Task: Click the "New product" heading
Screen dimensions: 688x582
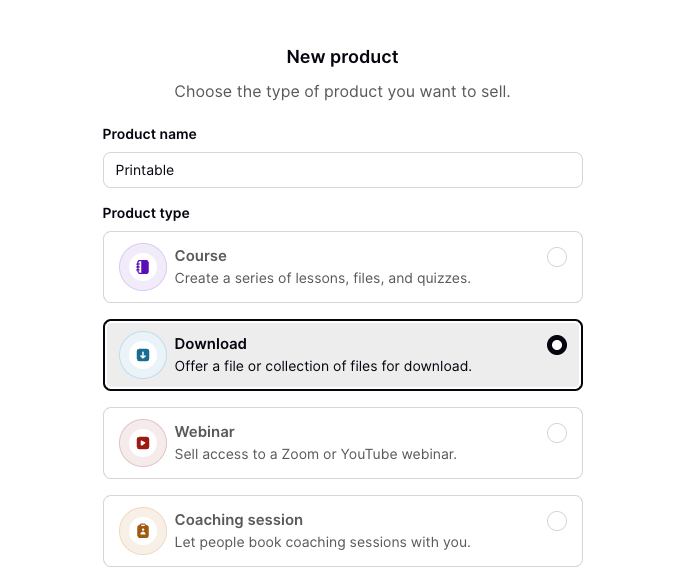Action: pyautogui.click(x=343, y=57)
